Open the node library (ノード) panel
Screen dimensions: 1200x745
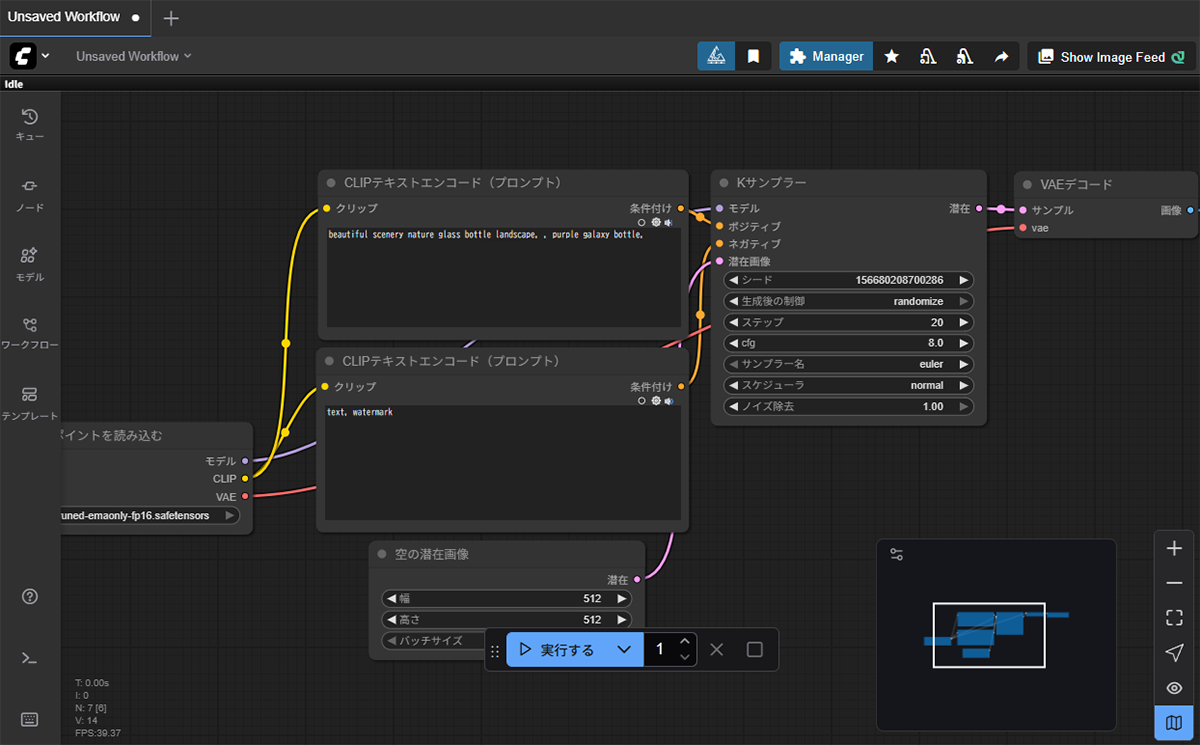30,194
